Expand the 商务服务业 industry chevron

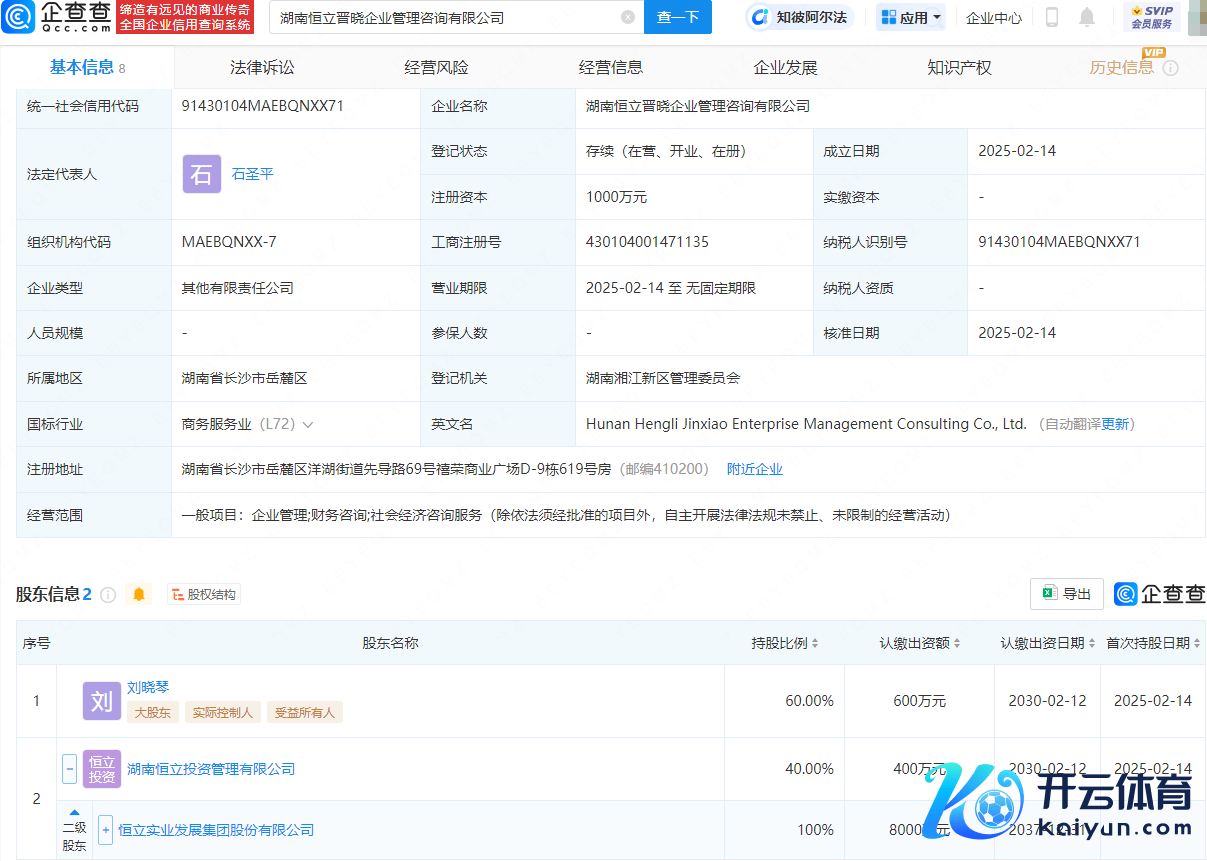coord(308,425)
